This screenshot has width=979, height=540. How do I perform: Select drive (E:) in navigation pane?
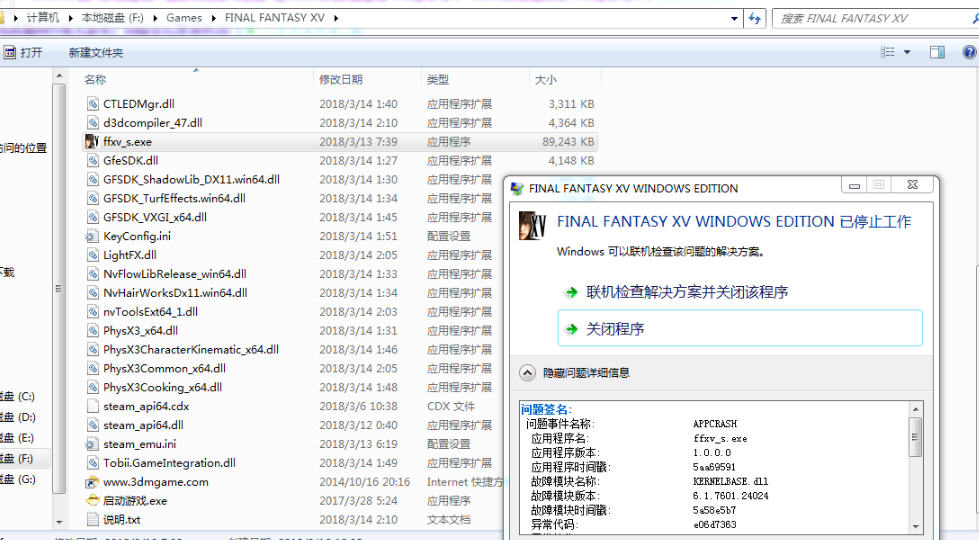pyautogui.click(x=19, y=438)
